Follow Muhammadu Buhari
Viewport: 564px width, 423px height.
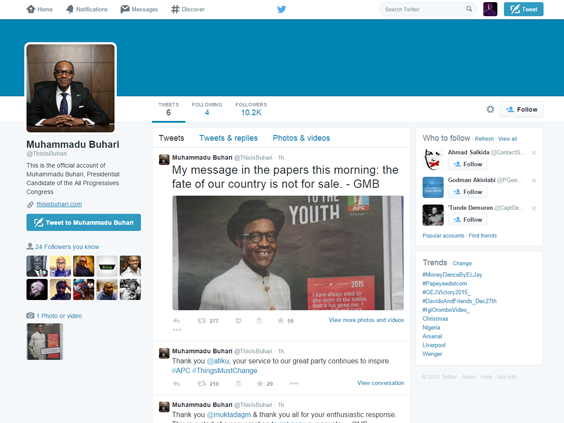(522, 109)
